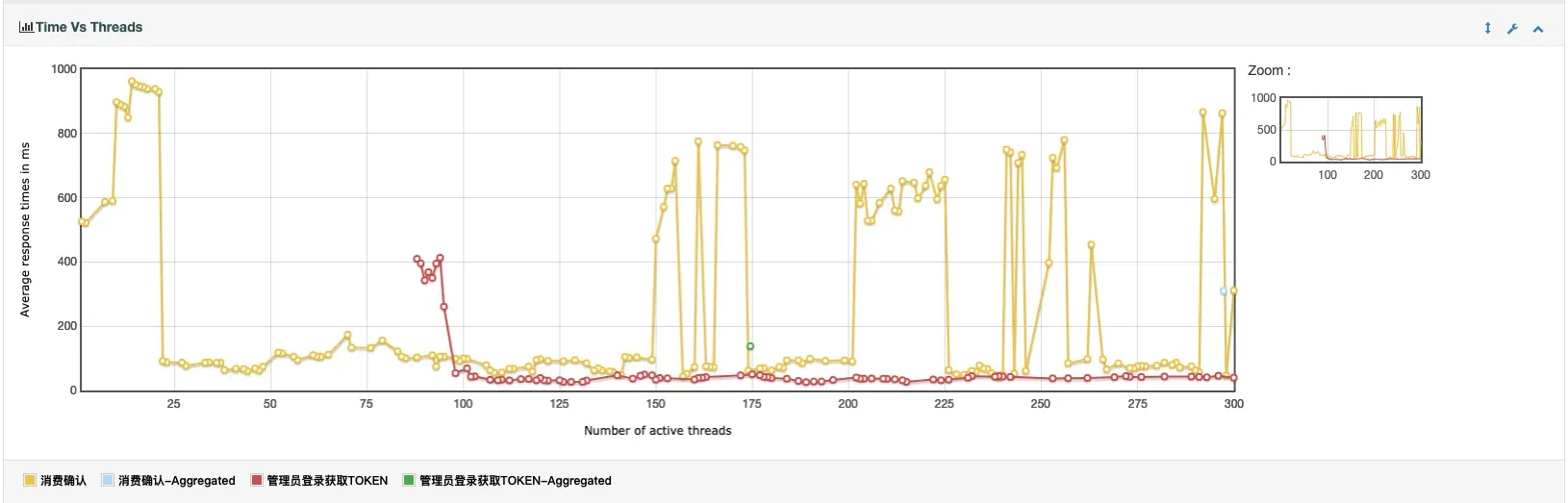Click the yellow 消费确认 legend swatch
1568x503 pixels.
click(30, 480)
